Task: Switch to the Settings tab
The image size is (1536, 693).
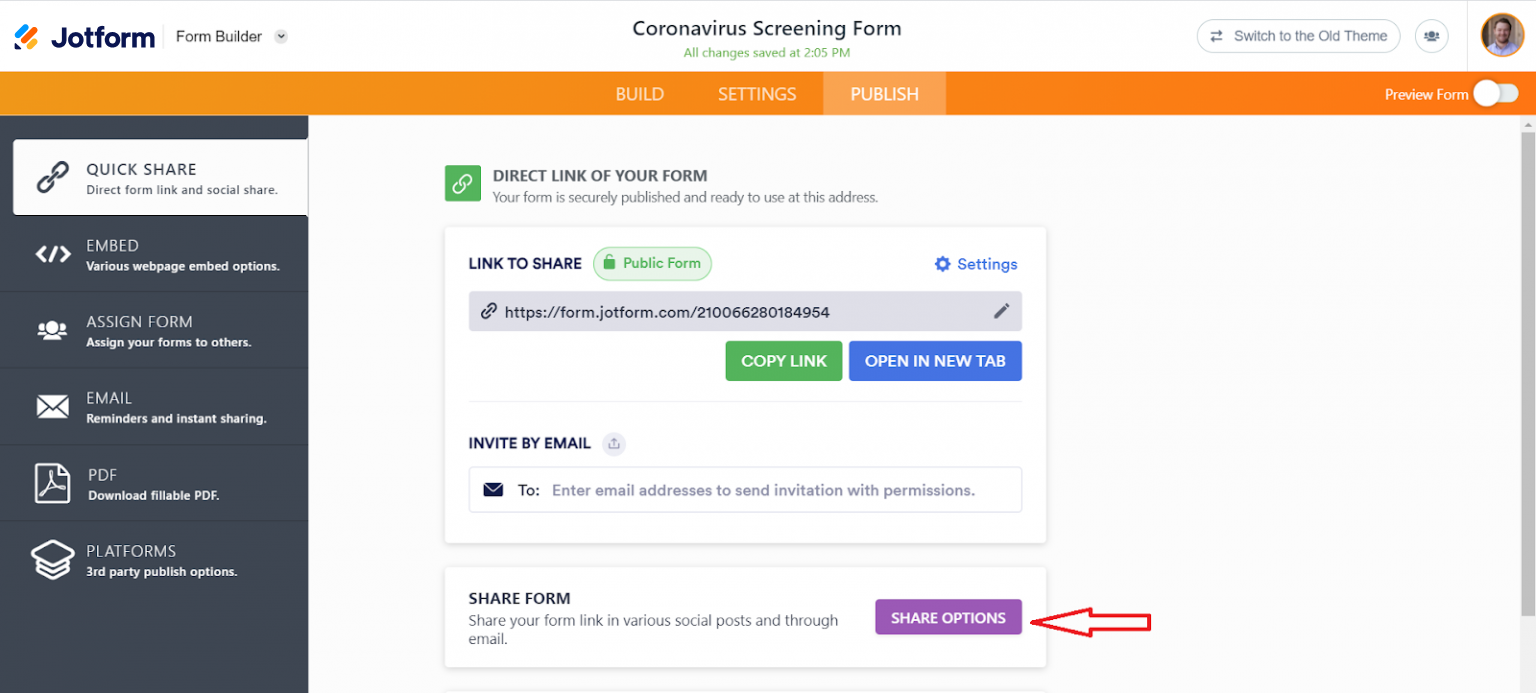Action: click(x=757, y=94)
